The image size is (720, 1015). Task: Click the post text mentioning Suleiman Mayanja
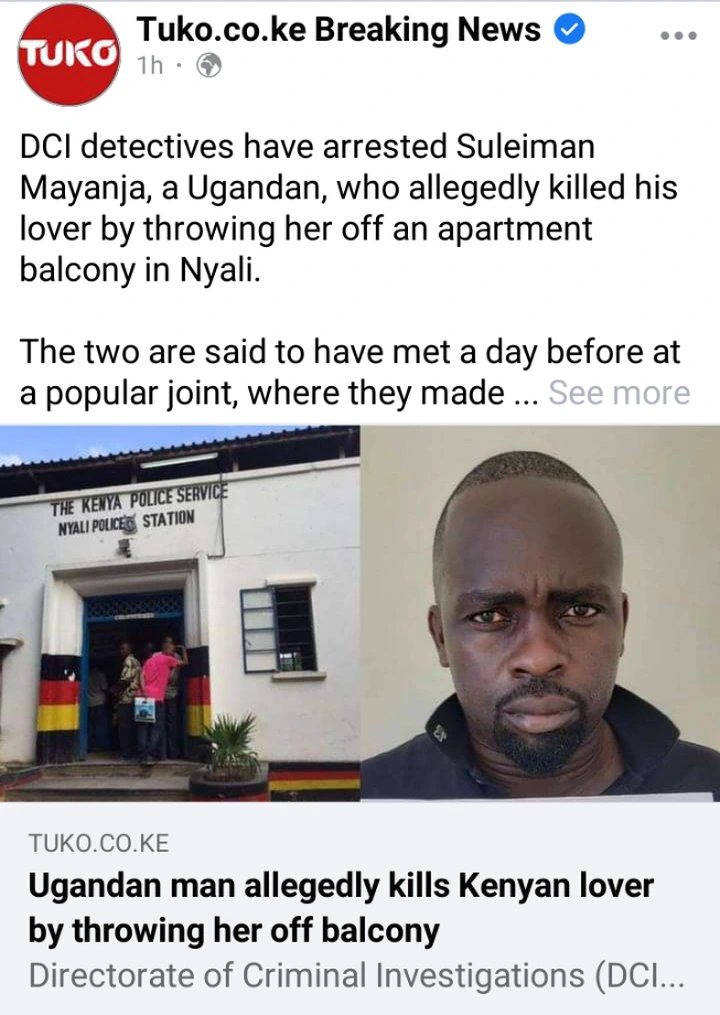(x=348, y=208)
